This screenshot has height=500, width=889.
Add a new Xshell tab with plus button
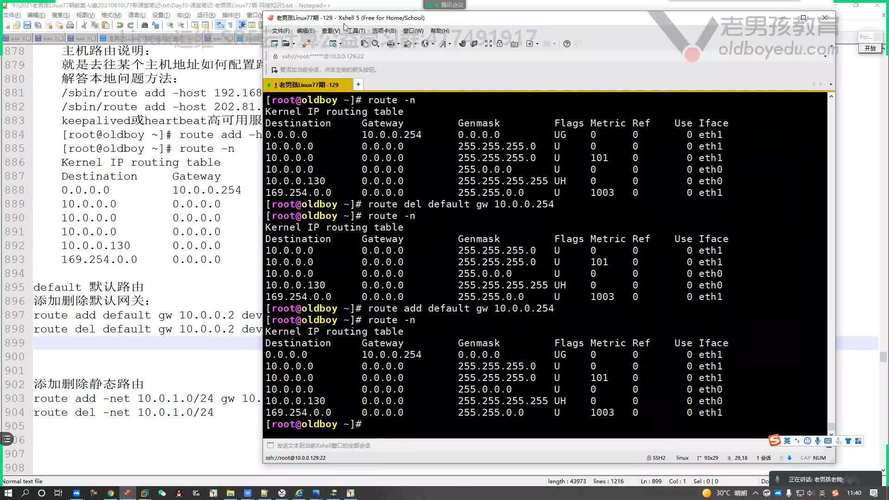(358, 84)
